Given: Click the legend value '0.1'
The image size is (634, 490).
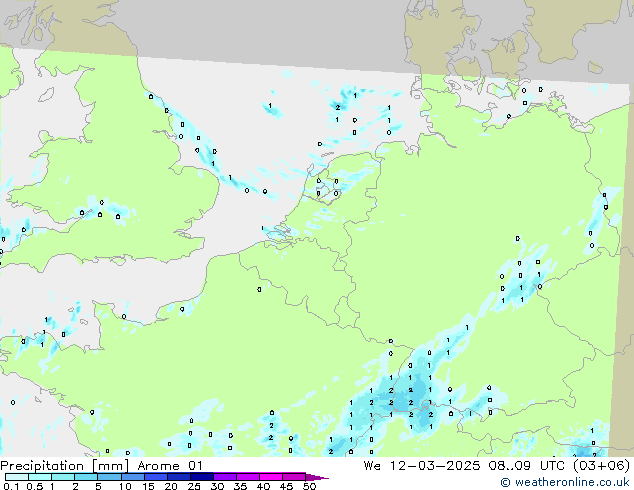Looking at the screenshot, I should point(11,486).
